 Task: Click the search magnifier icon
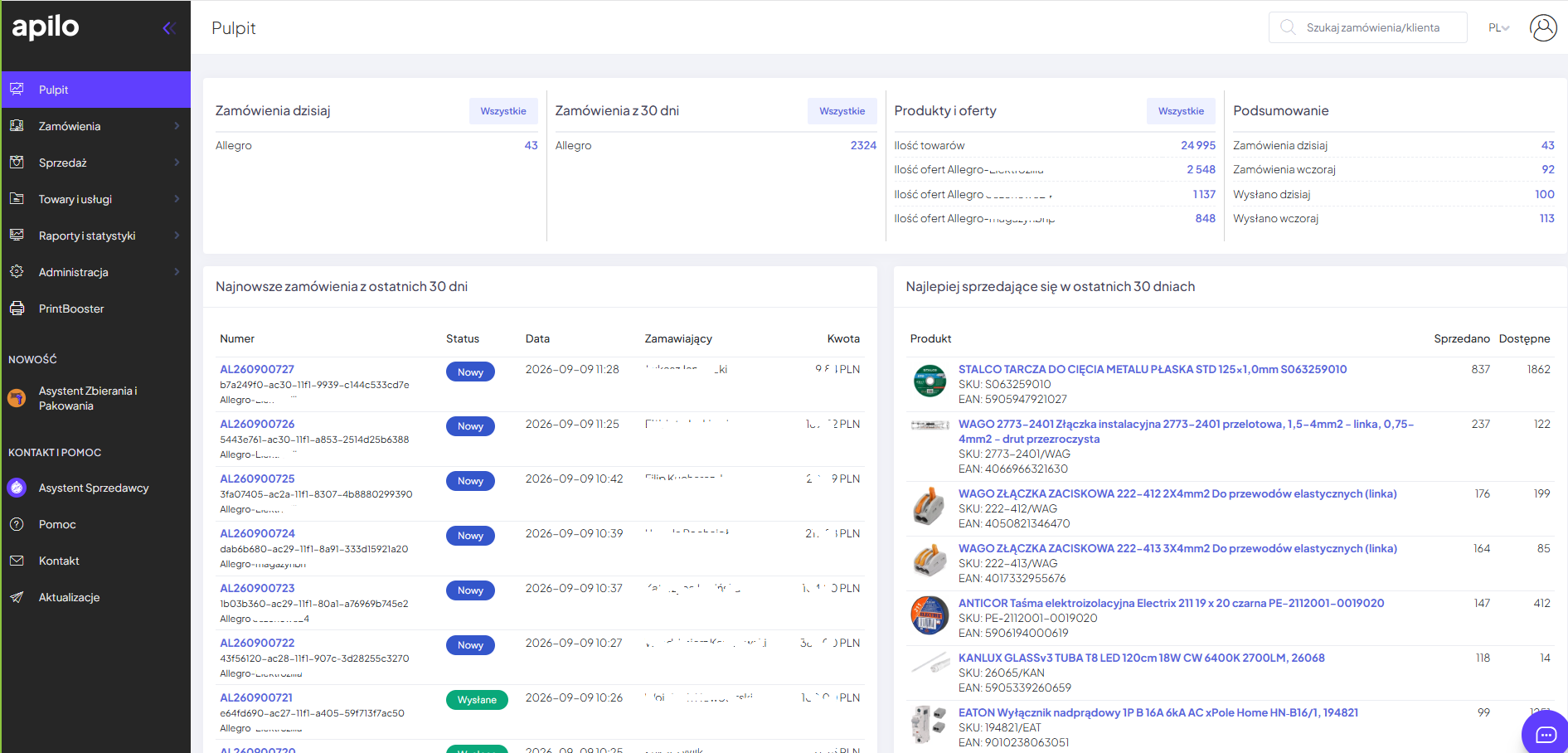[1288, 27]
